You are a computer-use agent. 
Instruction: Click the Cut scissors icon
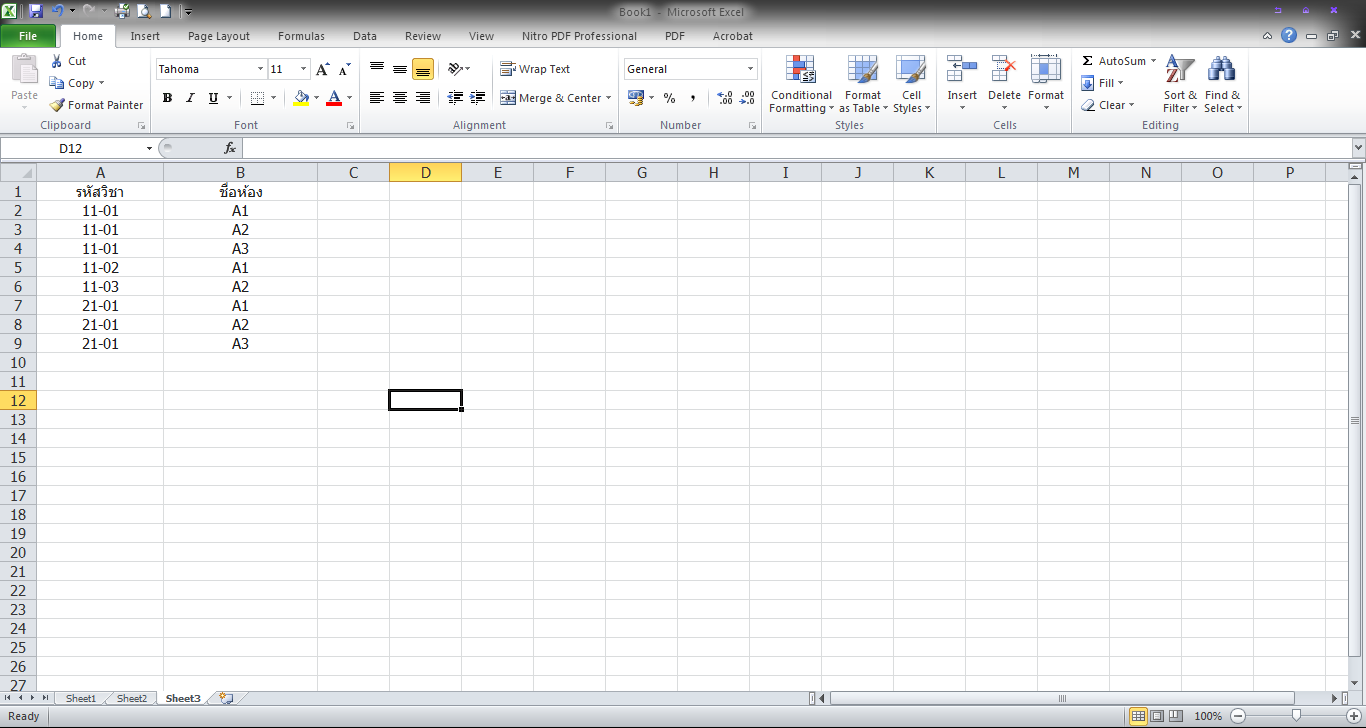click(57, 61)
